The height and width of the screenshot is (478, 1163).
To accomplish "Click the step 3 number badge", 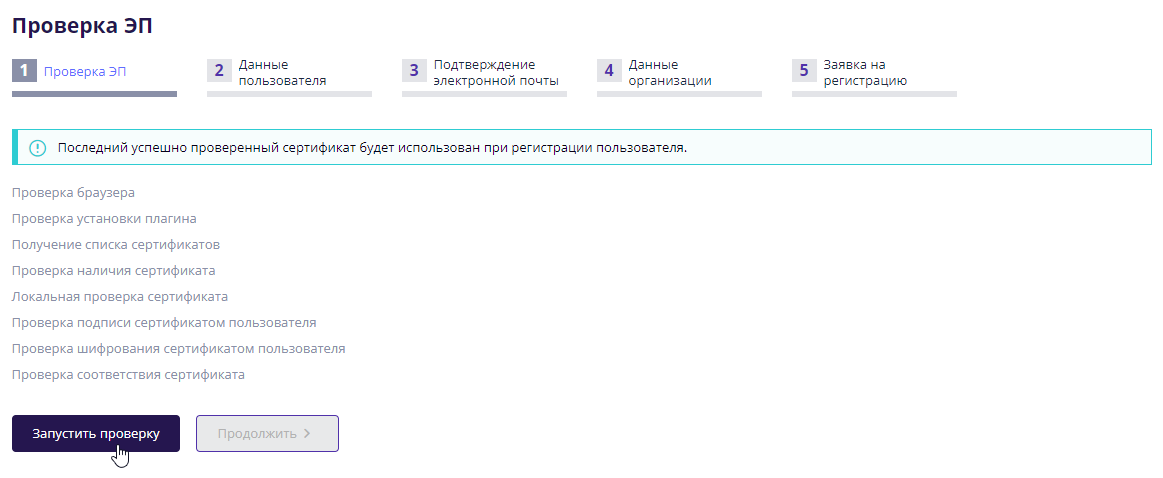I will [x=414, y=71].
